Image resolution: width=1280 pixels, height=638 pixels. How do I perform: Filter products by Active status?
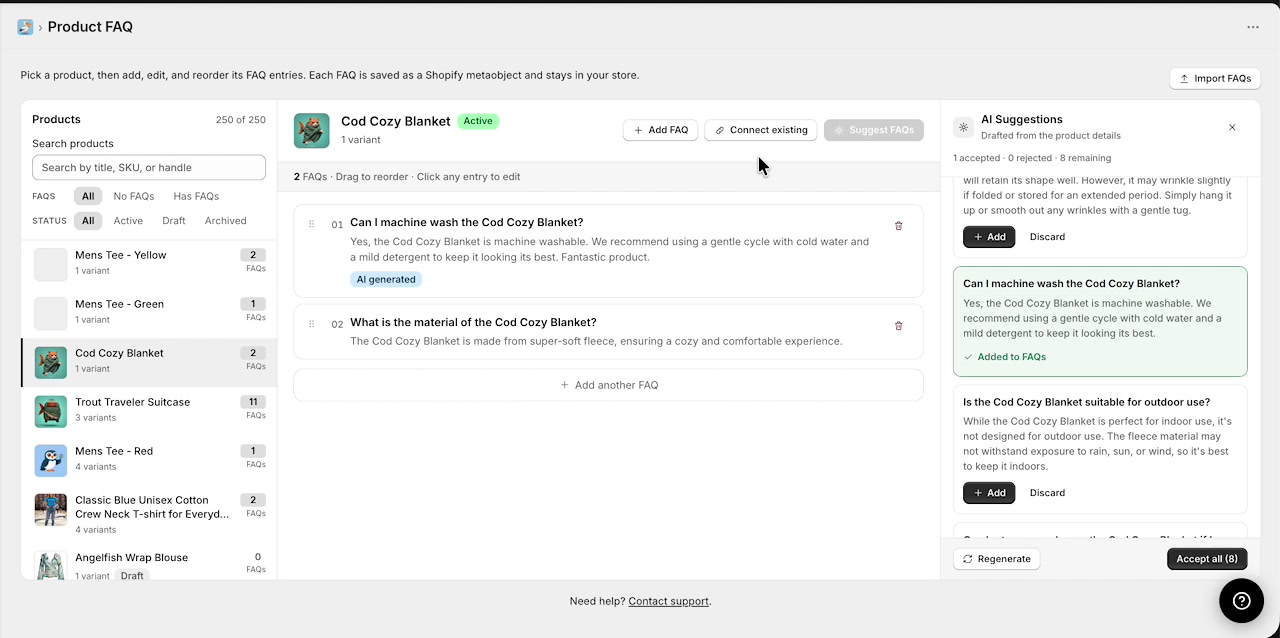[128, 220]
